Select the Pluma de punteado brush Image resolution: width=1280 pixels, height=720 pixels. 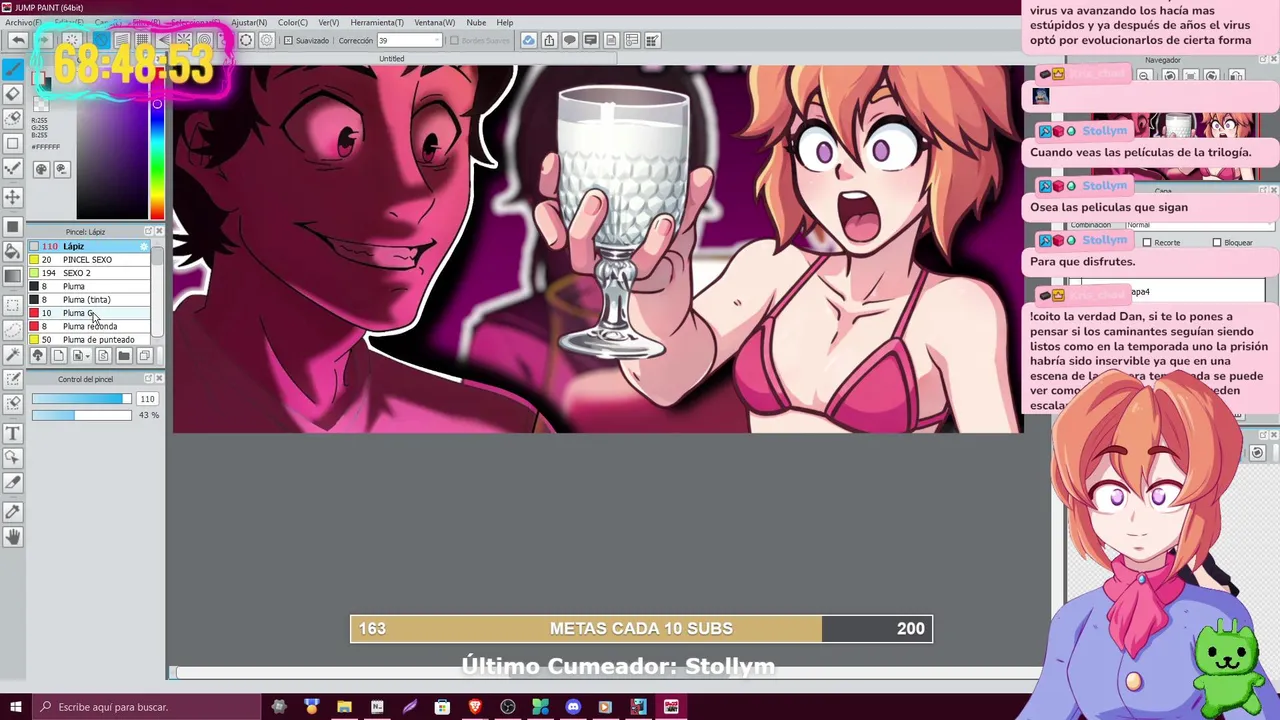point(88,340)
